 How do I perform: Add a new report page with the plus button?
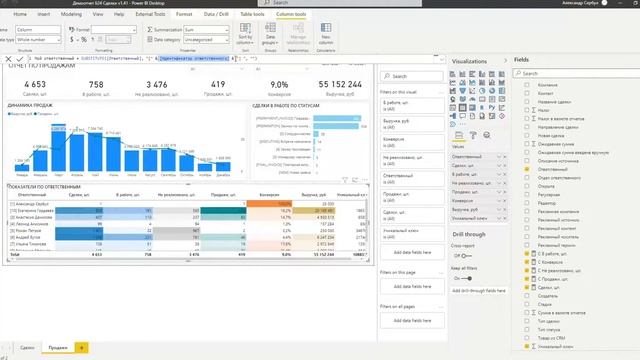(81, 348)
